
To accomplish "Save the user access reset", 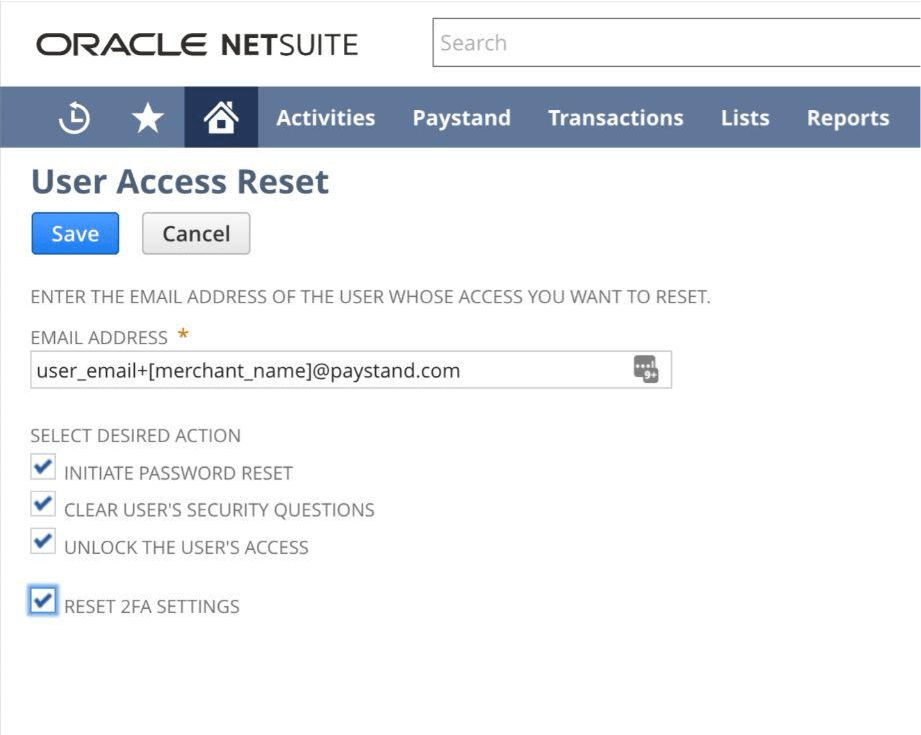I will pos(75,233).
